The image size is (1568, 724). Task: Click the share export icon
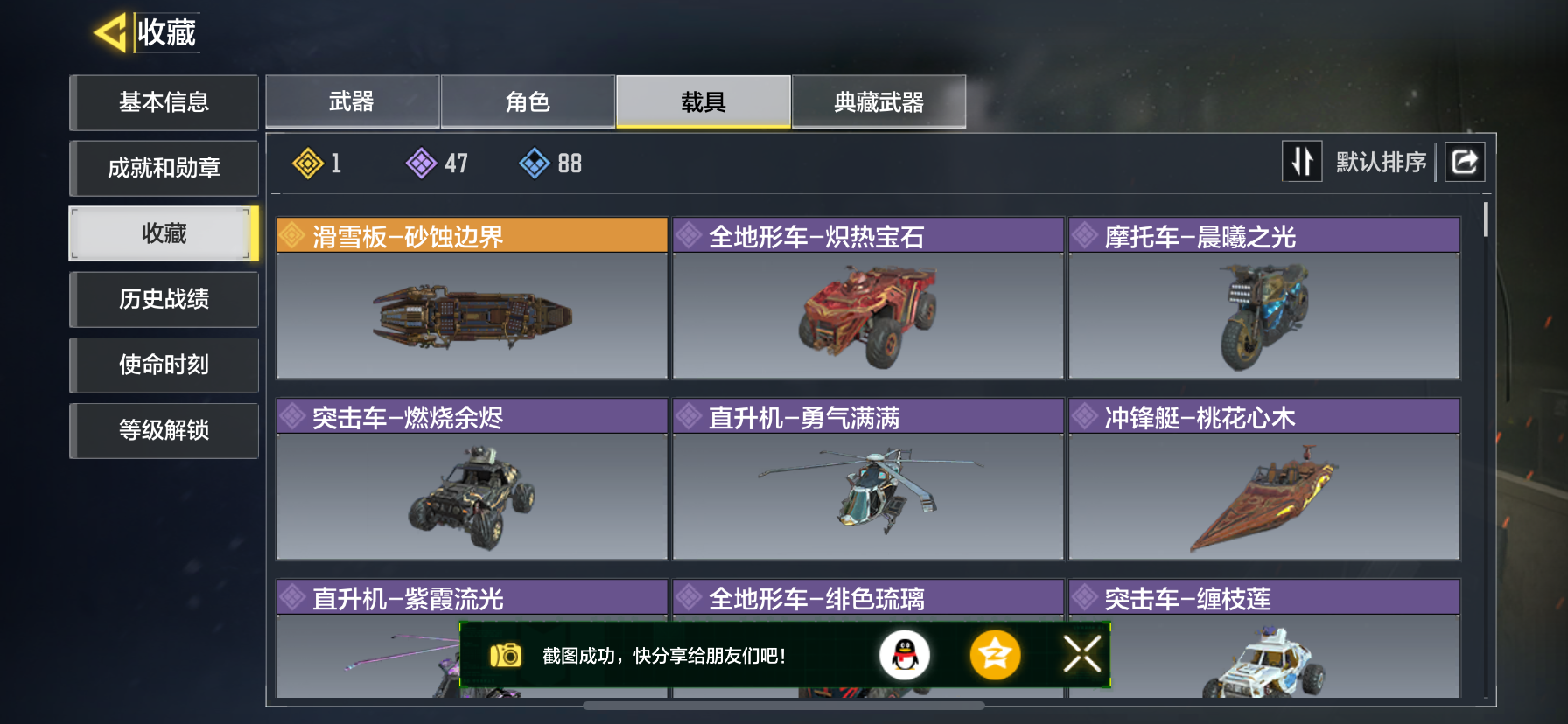pyautogui.click(x=1465, y=162)
